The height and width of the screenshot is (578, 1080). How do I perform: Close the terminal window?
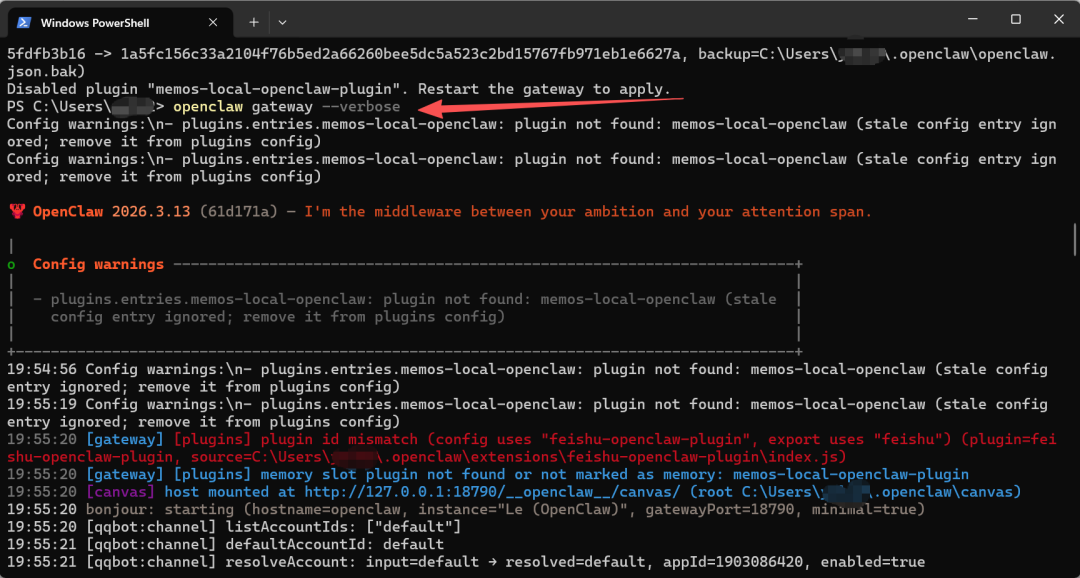point(1059,20)
